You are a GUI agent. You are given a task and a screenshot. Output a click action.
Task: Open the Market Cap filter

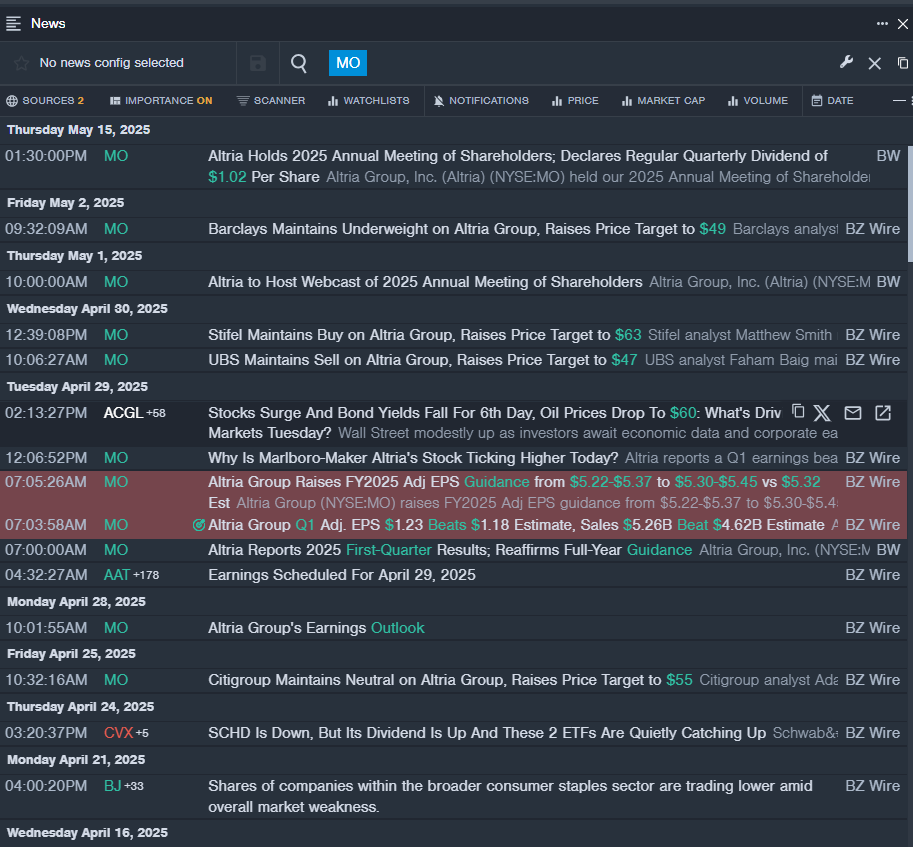pyautogui.click(x=663, y=101)
